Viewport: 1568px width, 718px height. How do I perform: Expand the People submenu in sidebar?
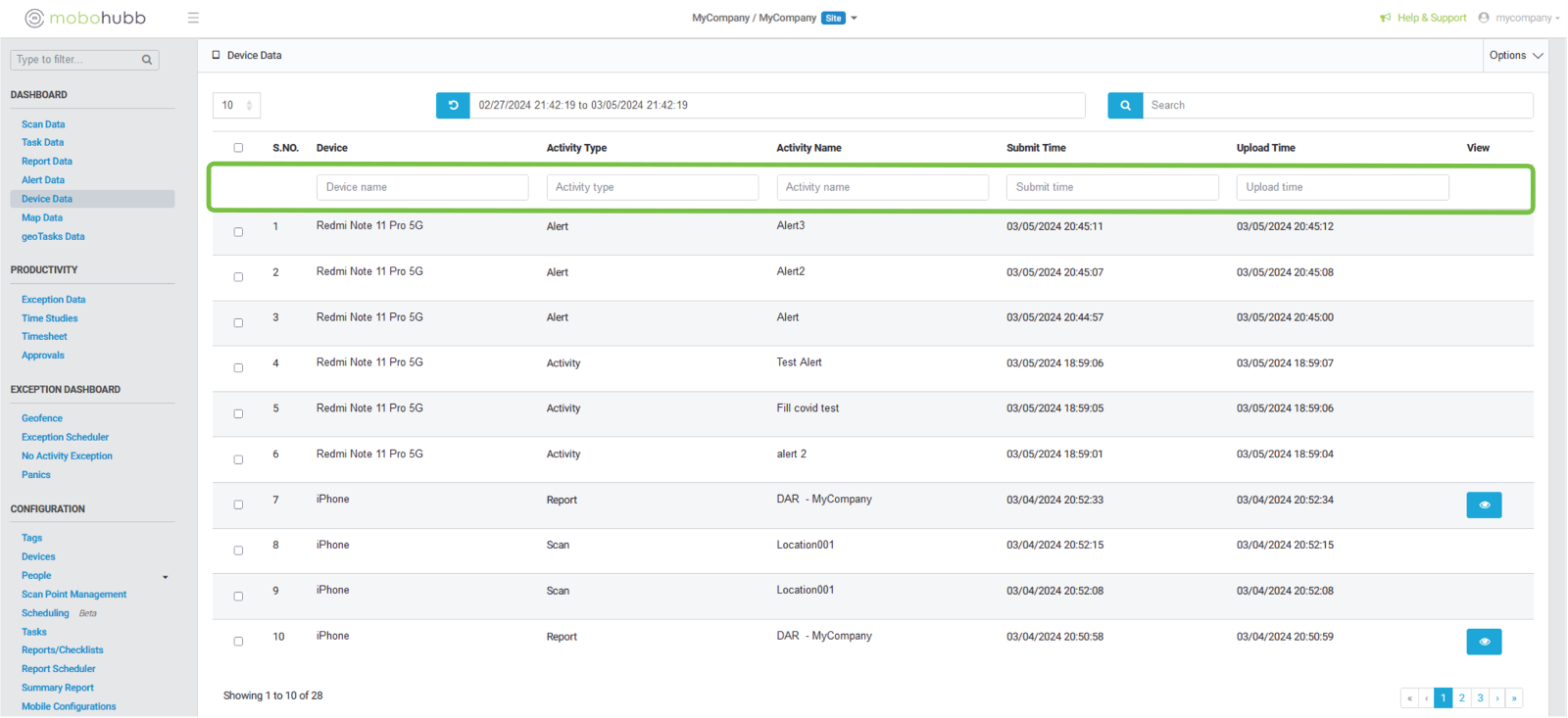(165, 577)
